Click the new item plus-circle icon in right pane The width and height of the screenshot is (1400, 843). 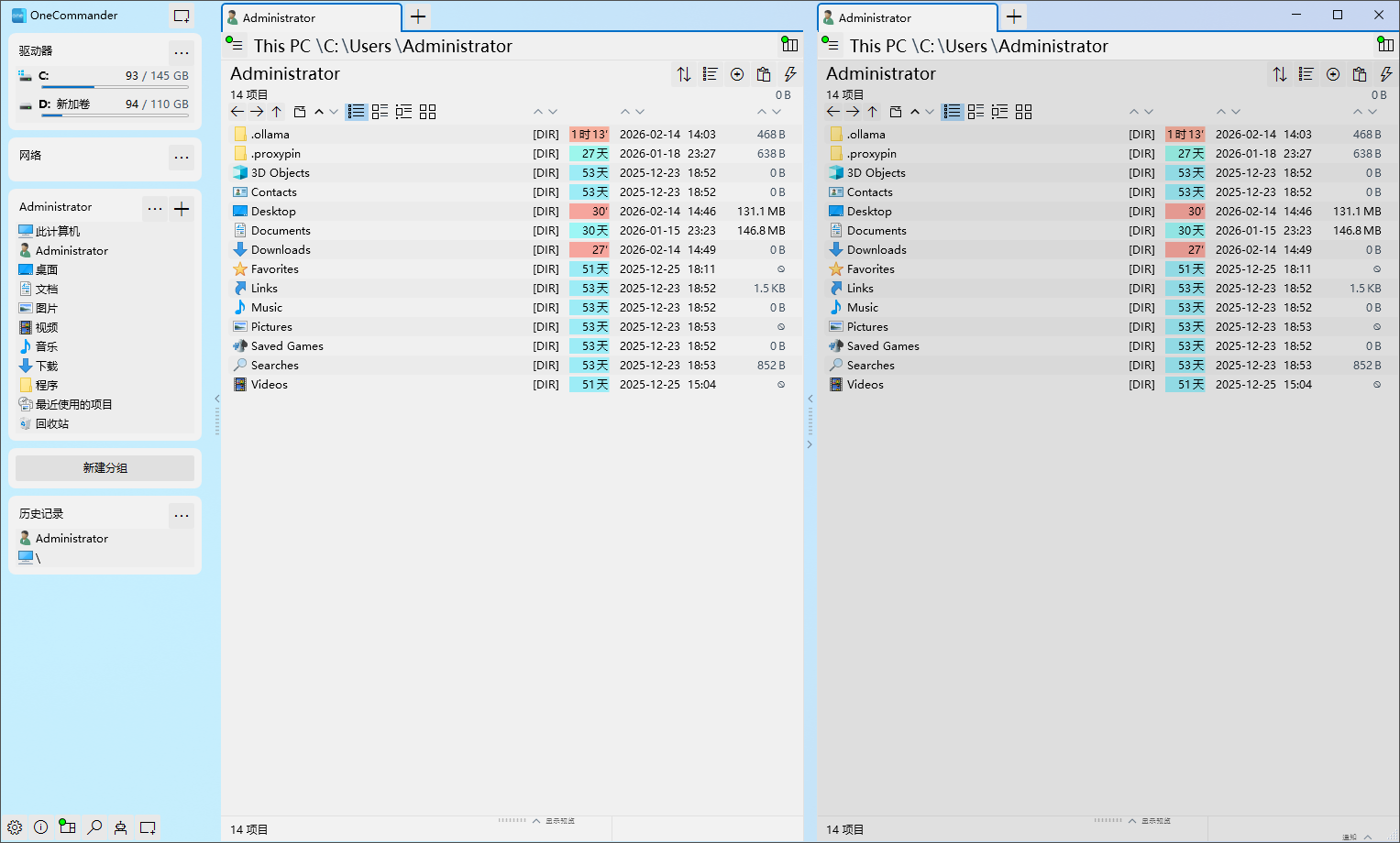pyautogui.click(x=1333, y=74)
